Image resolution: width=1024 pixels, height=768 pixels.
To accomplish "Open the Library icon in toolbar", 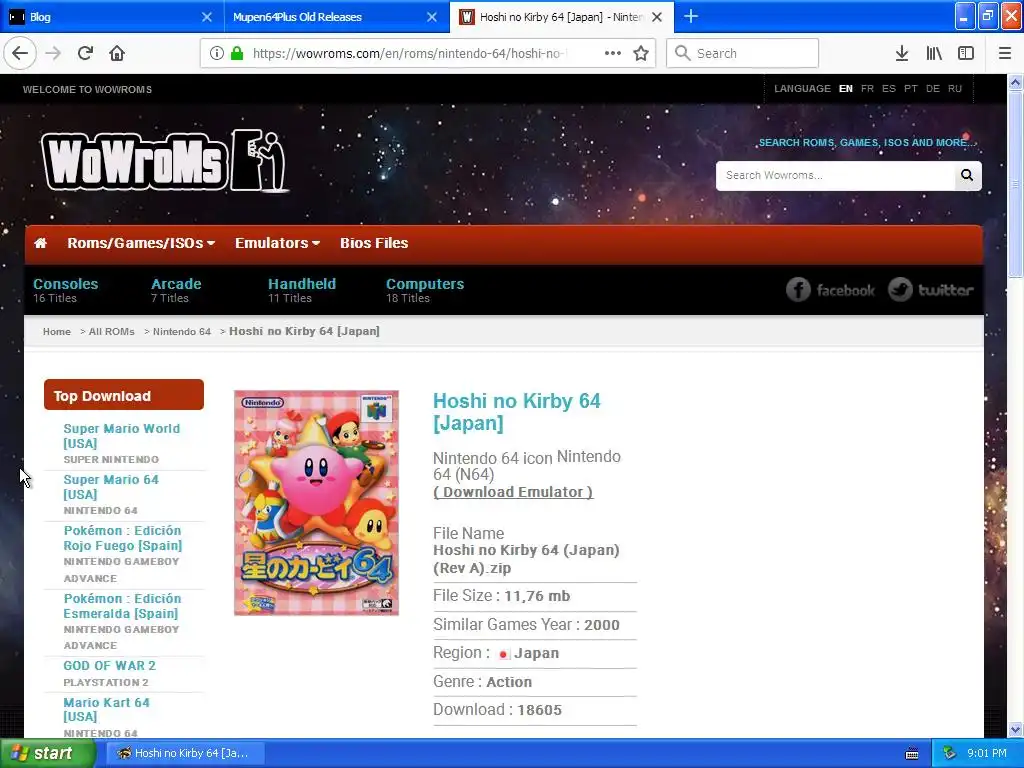I will 934,54.
